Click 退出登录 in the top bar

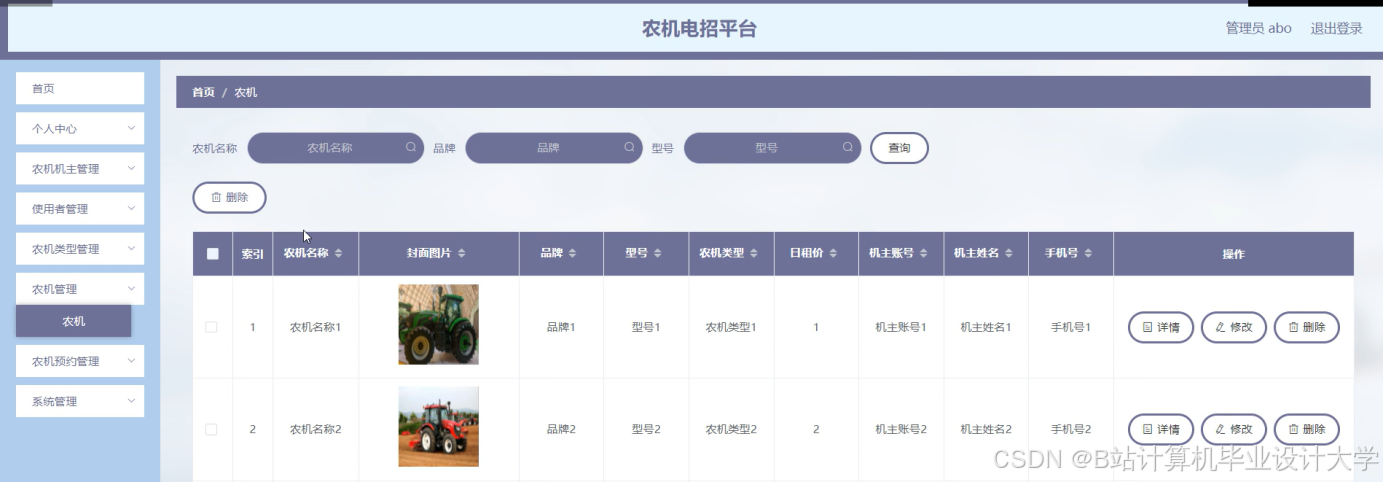click(1337, 28)
